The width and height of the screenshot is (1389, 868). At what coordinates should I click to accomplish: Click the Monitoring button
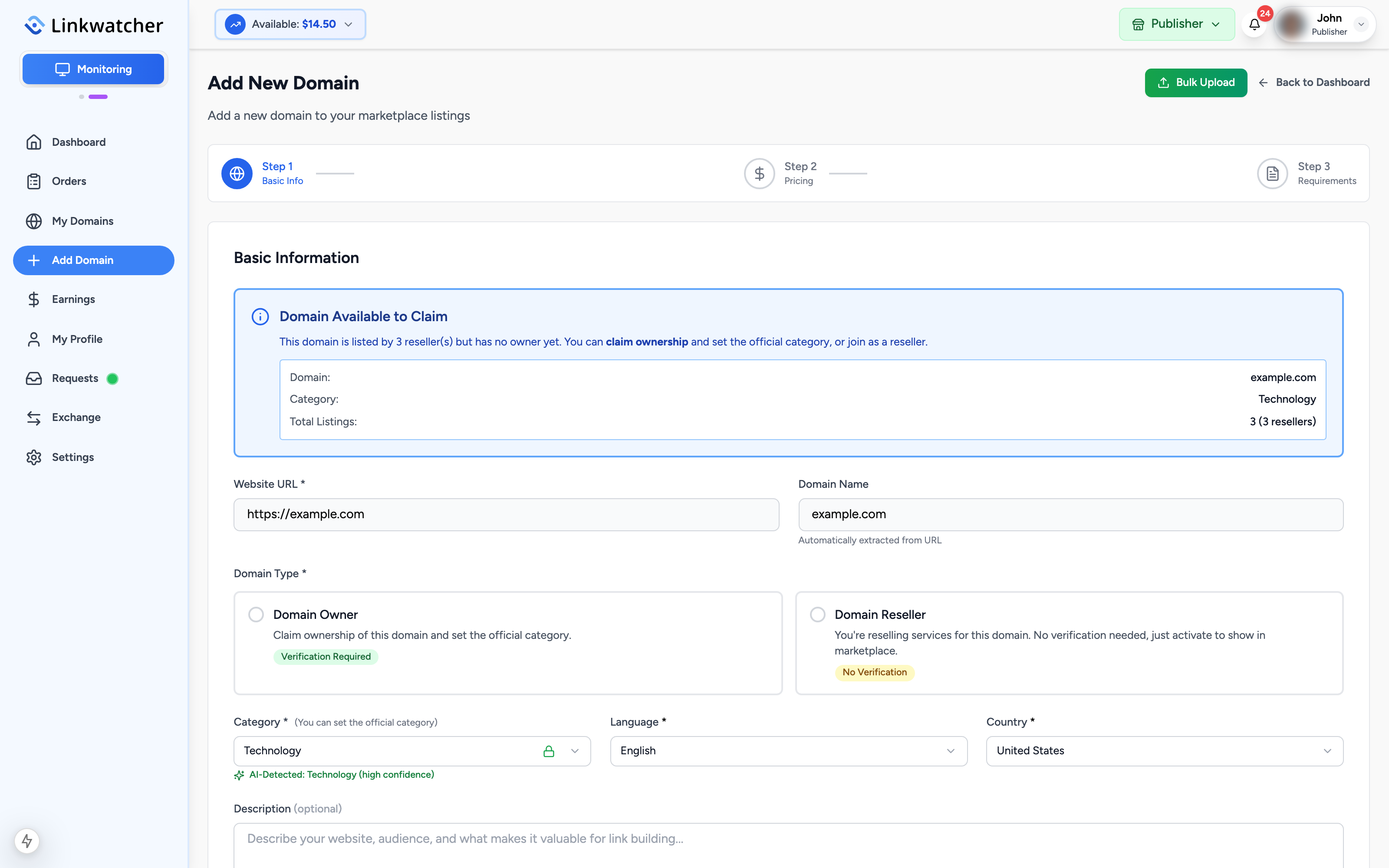pyautogui.click(x=94, y=69)
